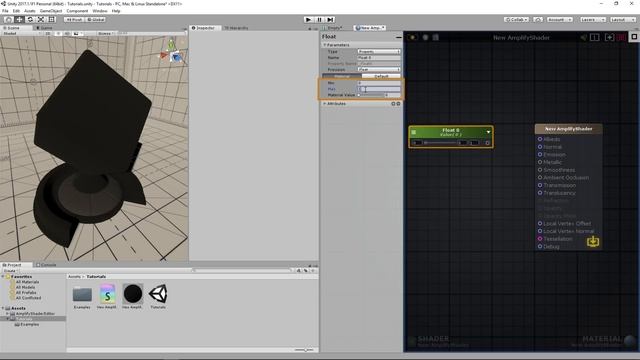Viewport: 640px width, 360px height.
Task: Click the update shader circle icon
Action: [425, 37]
